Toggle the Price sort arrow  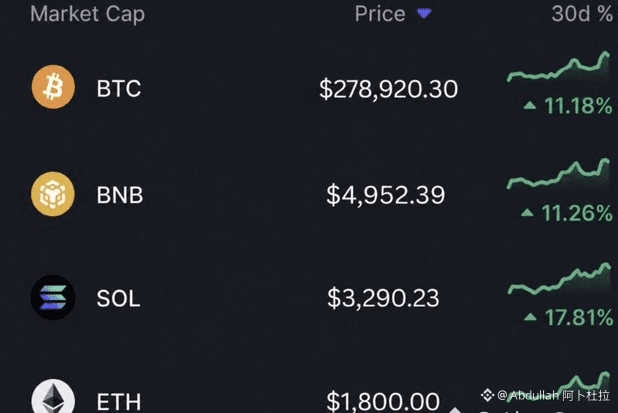424,14
